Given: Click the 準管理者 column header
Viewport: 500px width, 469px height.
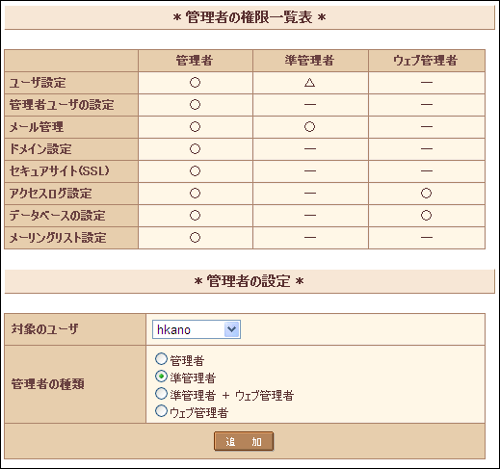Looking at the screenshot, I should [x=310, y=61].
